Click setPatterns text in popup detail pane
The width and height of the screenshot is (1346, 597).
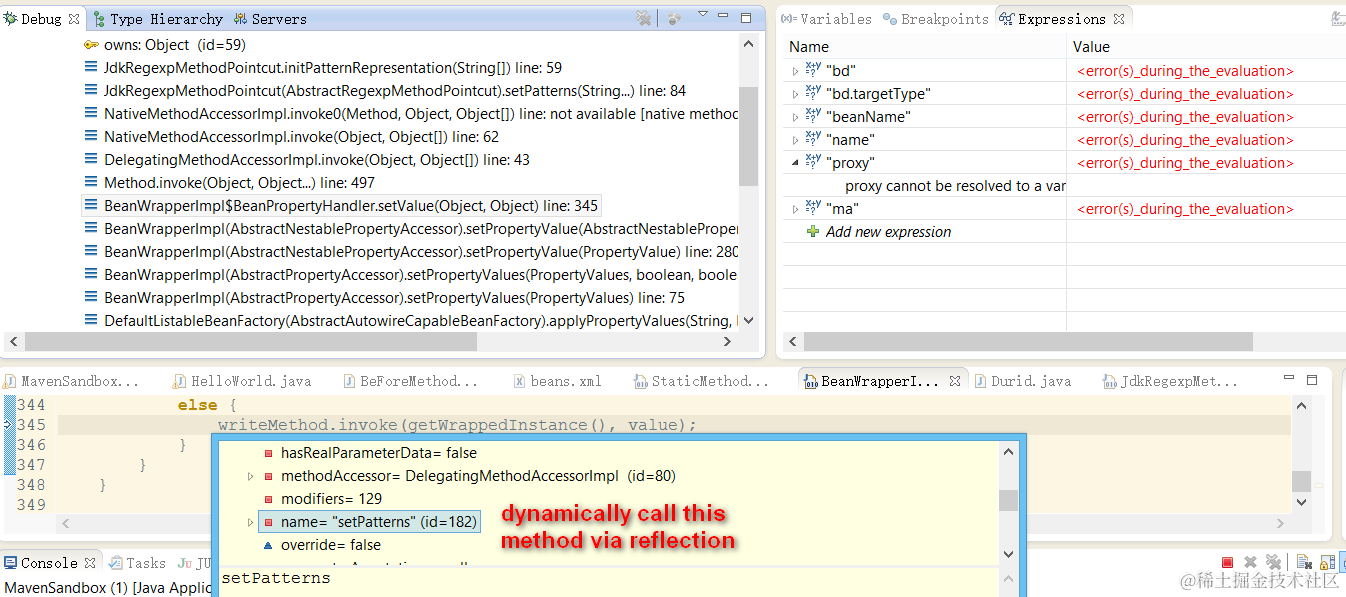pos(276,578)
